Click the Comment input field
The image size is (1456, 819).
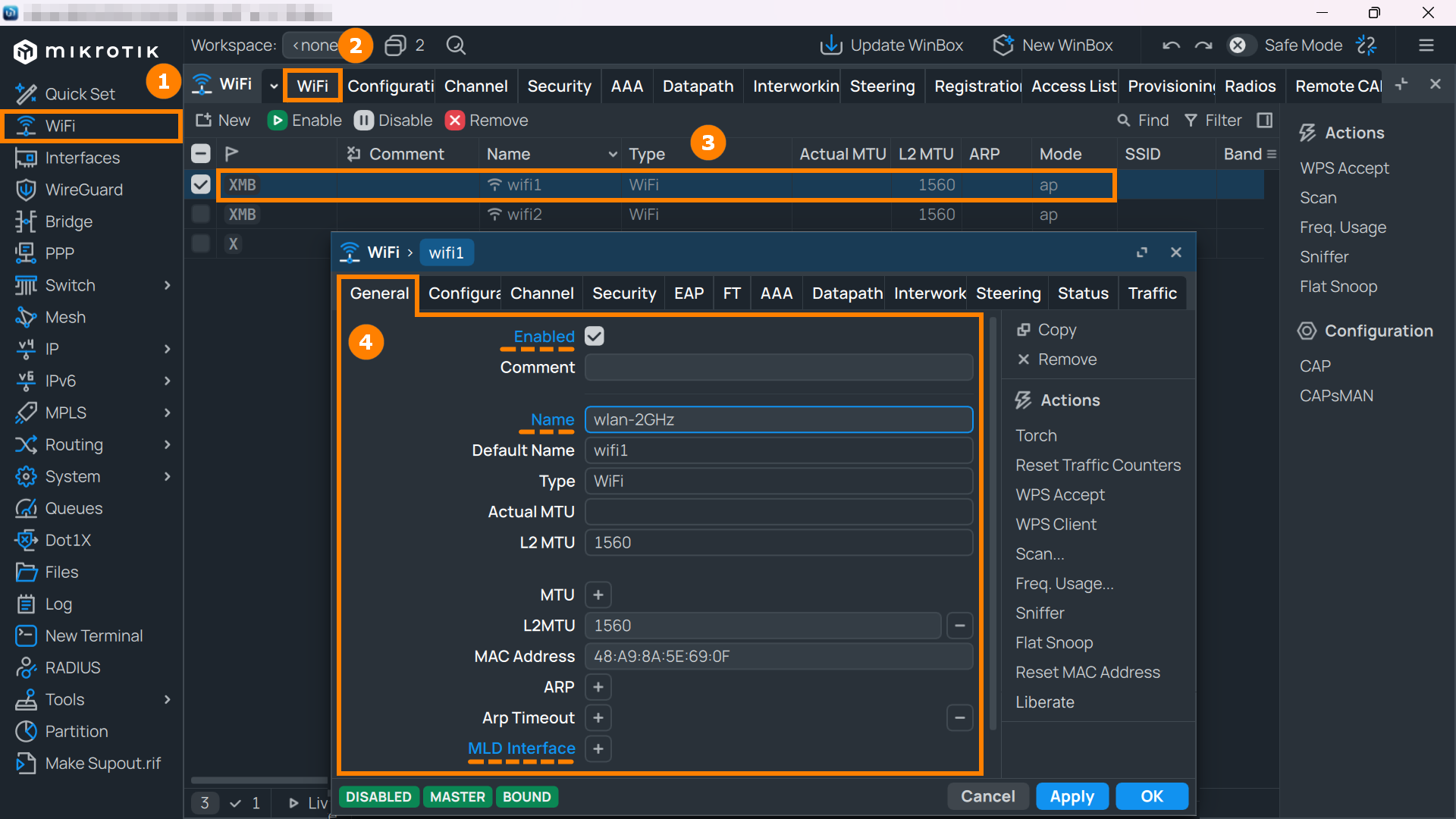(779, 367)
